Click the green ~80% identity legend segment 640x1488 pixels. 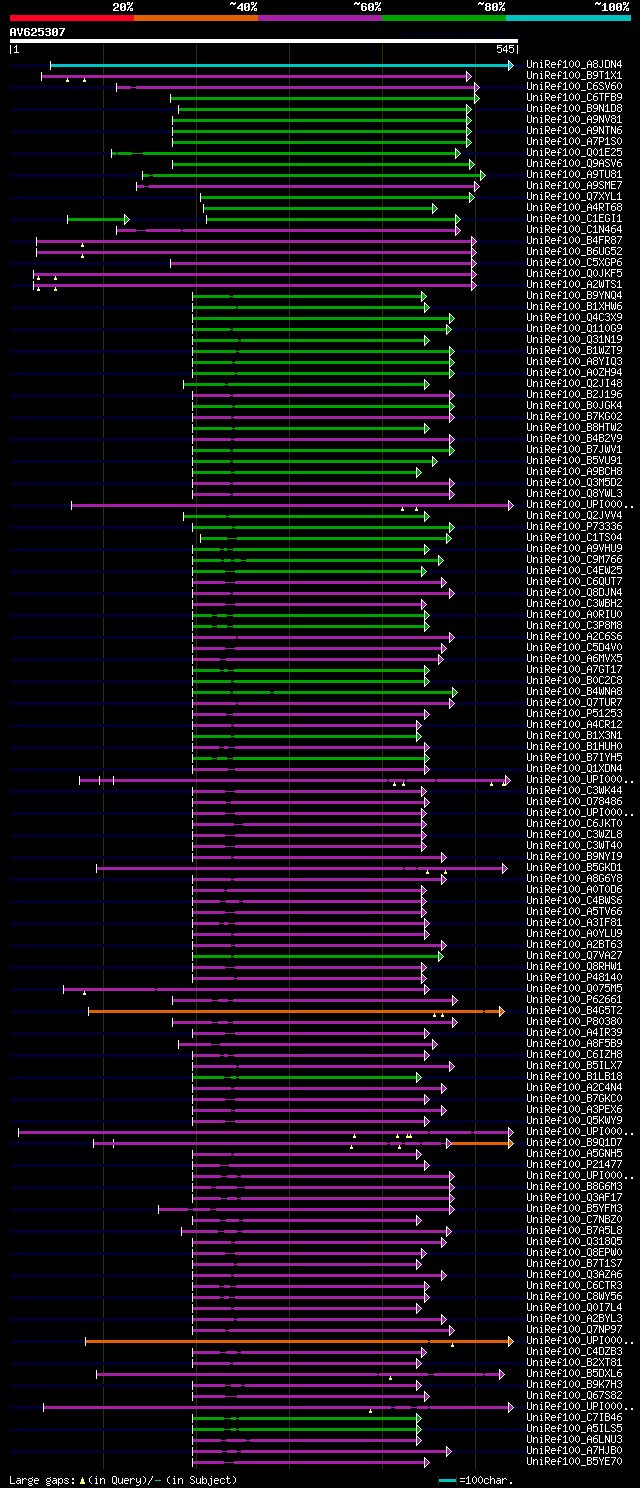pos(443,17)
